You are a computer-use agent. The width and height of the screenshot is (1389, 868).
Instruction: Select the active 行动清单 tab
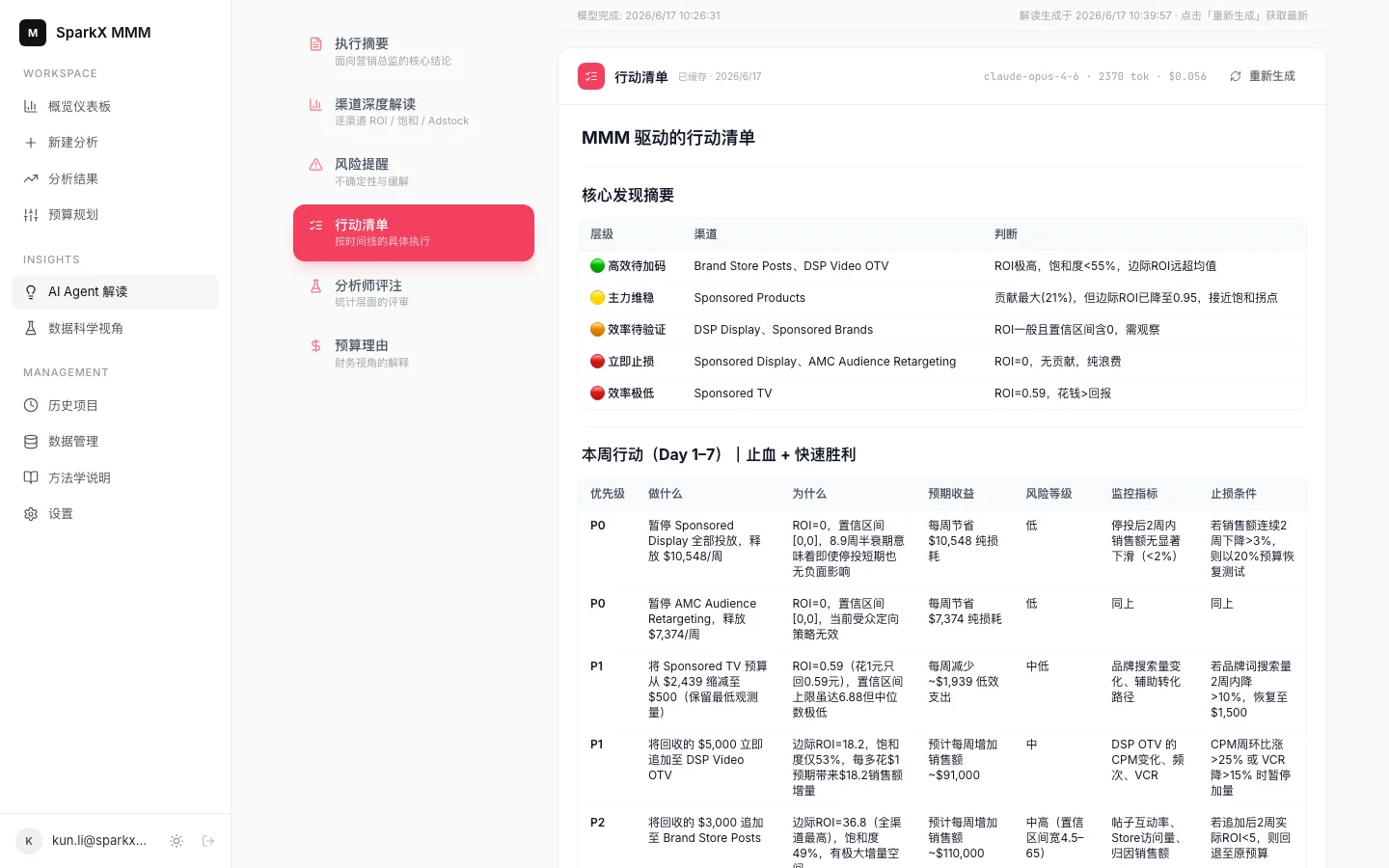(x=414, y=232)
